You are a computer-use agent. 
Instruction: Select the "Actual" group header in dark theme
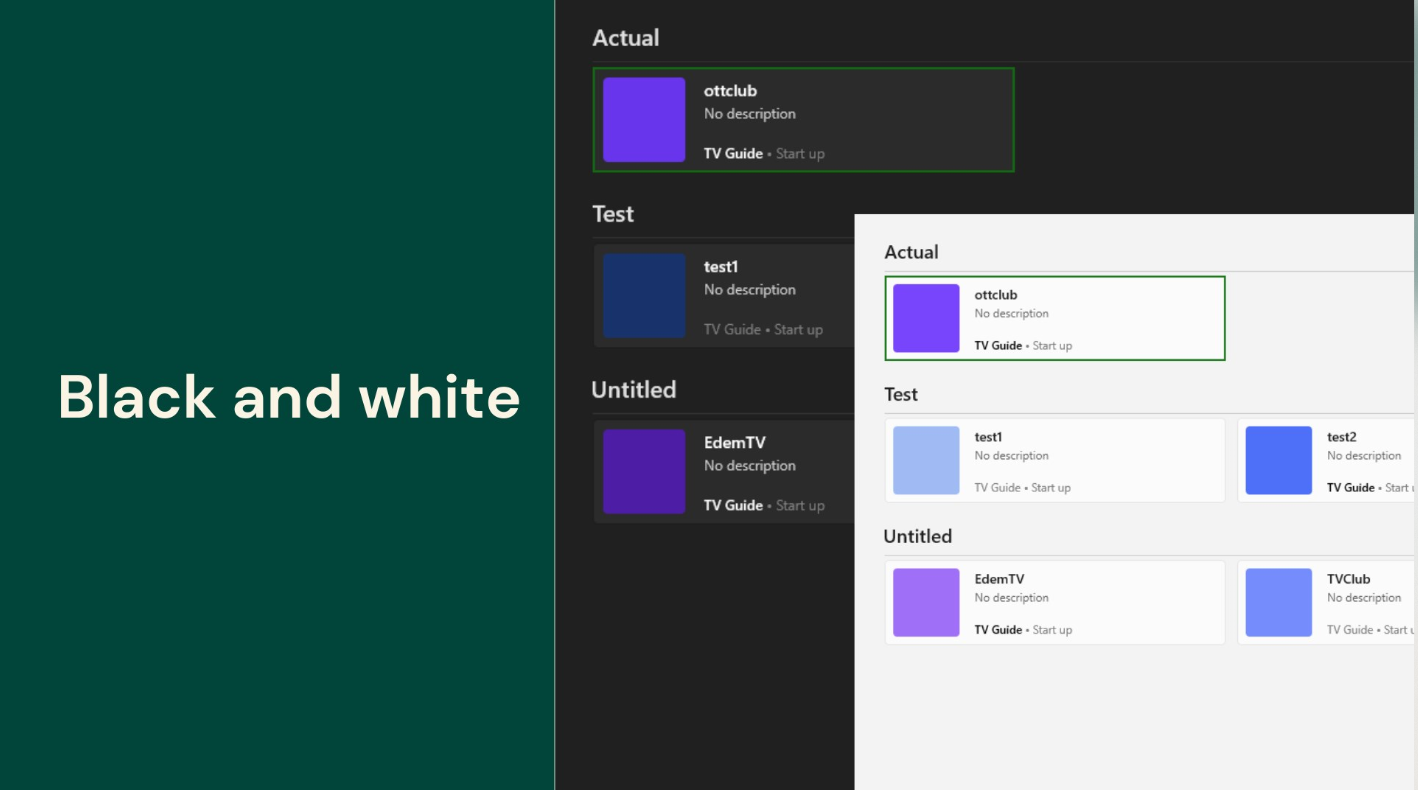click(x=626, y=38)
